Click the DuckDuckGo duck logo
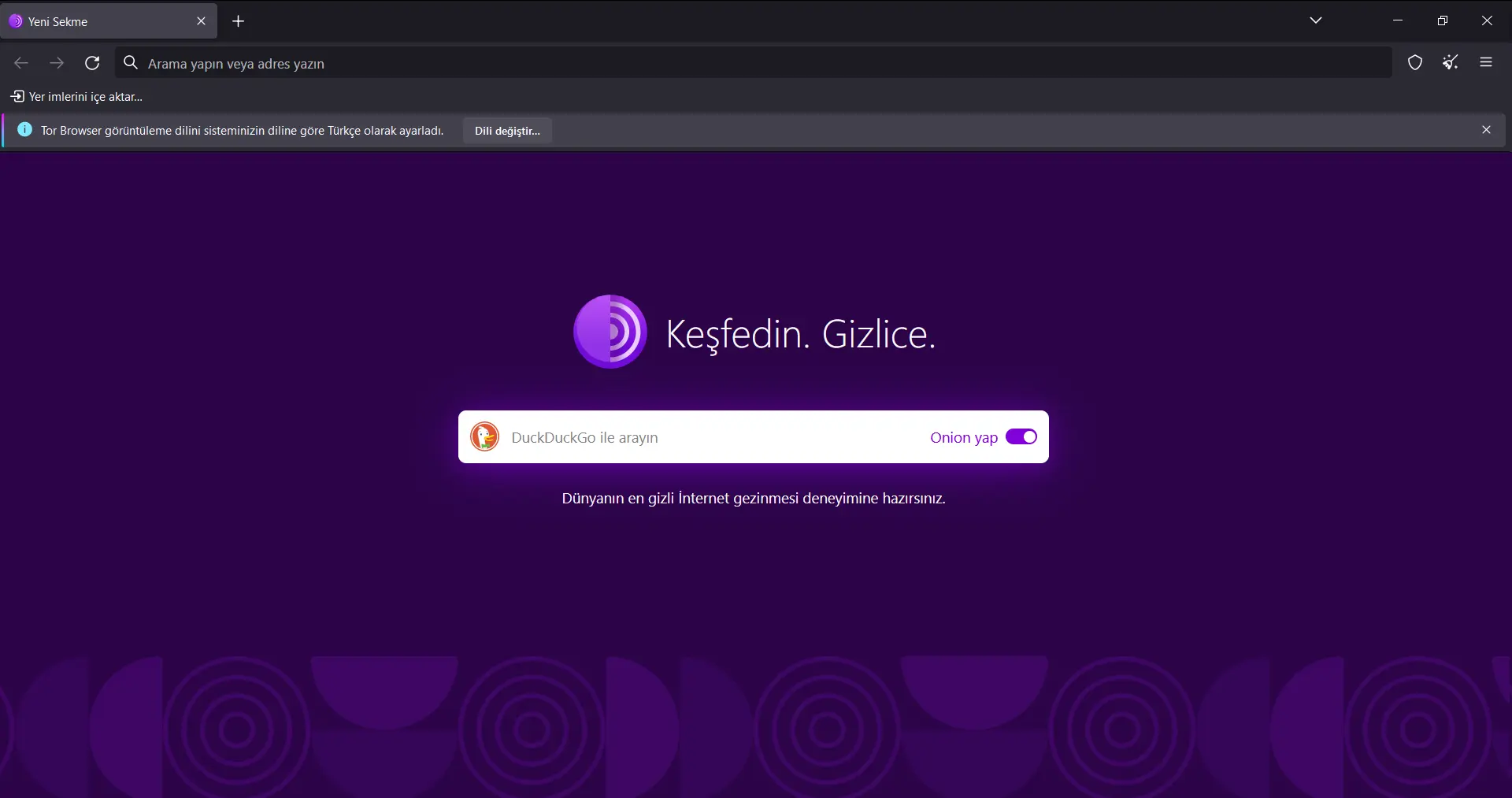Screen dimensions: 1512x798 (484, 436)
